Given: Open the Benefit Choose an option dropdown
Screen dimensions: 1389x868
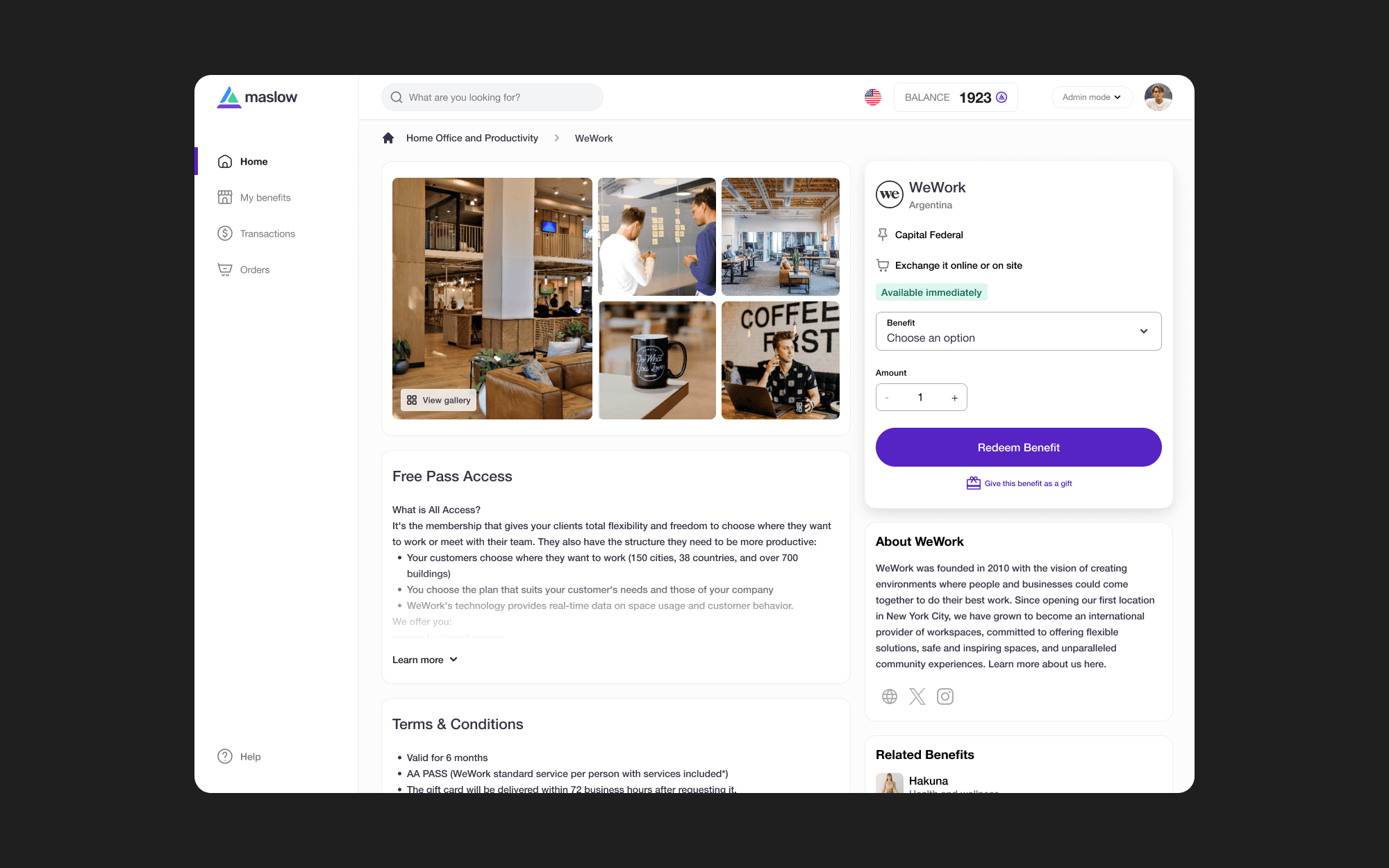Looking at the screenshot, I should click(1018, 331).
